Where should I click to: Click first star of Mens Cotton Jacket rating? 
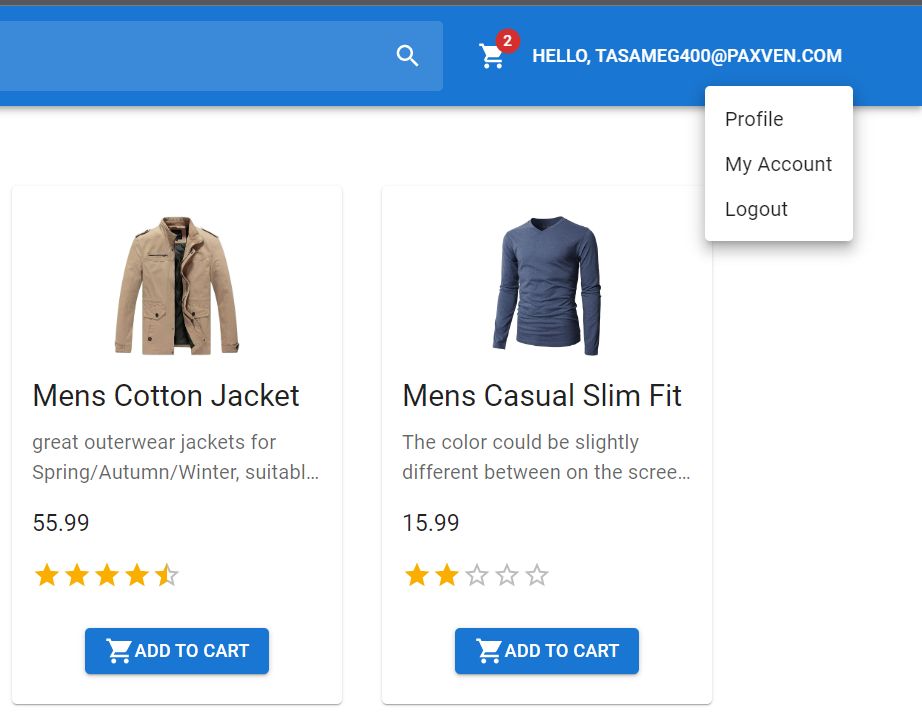tap(46, 575)
